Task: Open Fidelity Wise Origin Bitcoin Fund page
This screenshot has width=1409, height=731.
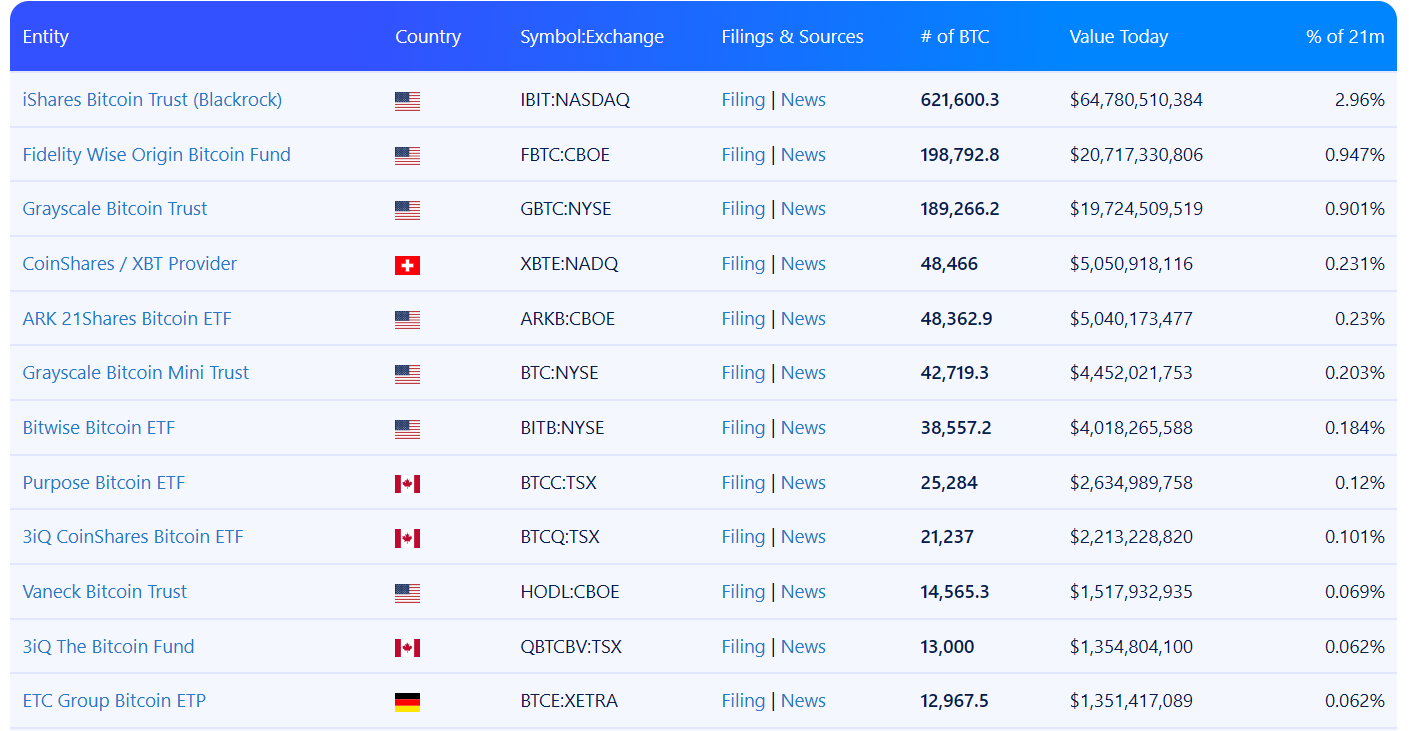Action: pyautogui.click(x=156, y=155)
